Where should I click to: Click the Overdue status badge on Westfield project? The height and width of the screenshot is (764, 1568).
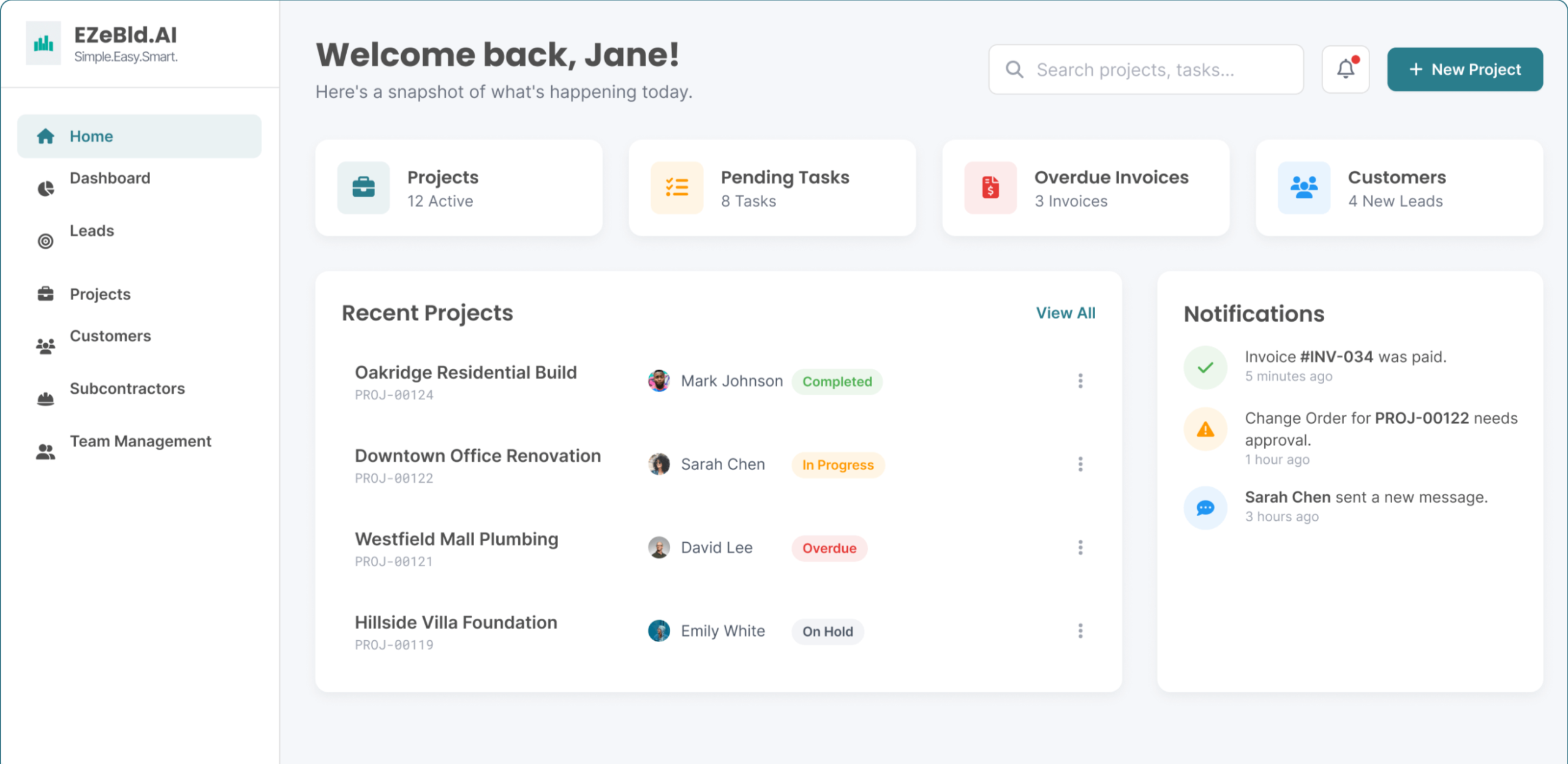pos(829,548)
